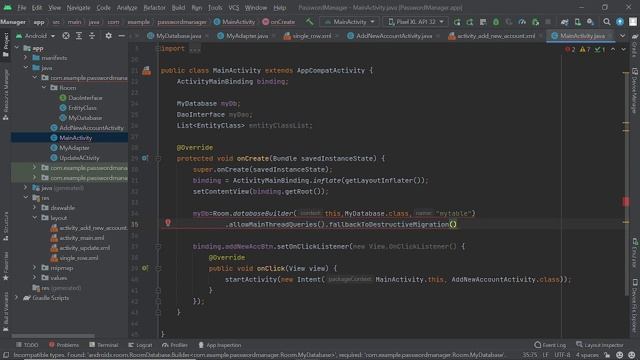640x360 pixels.
Task: Click the Run app icon in toolbar
Action: (x=457, y=22)
